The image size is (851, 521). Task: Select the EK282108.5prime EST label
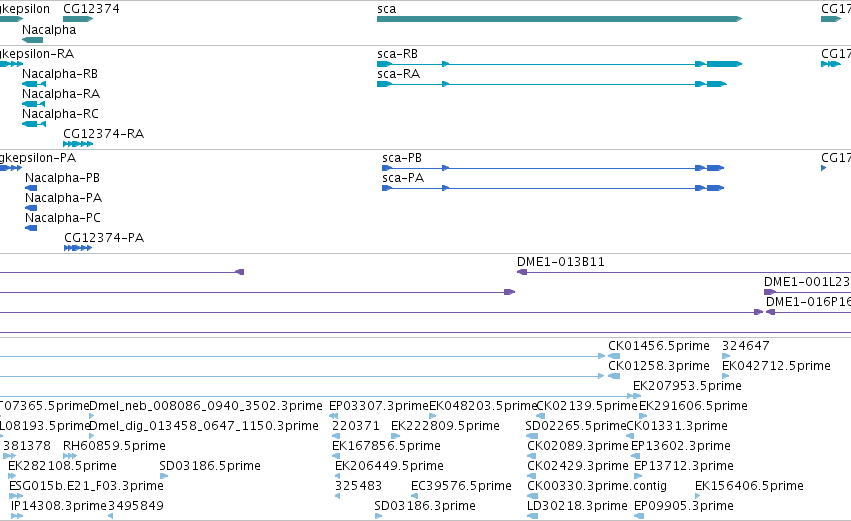(62, 467)
